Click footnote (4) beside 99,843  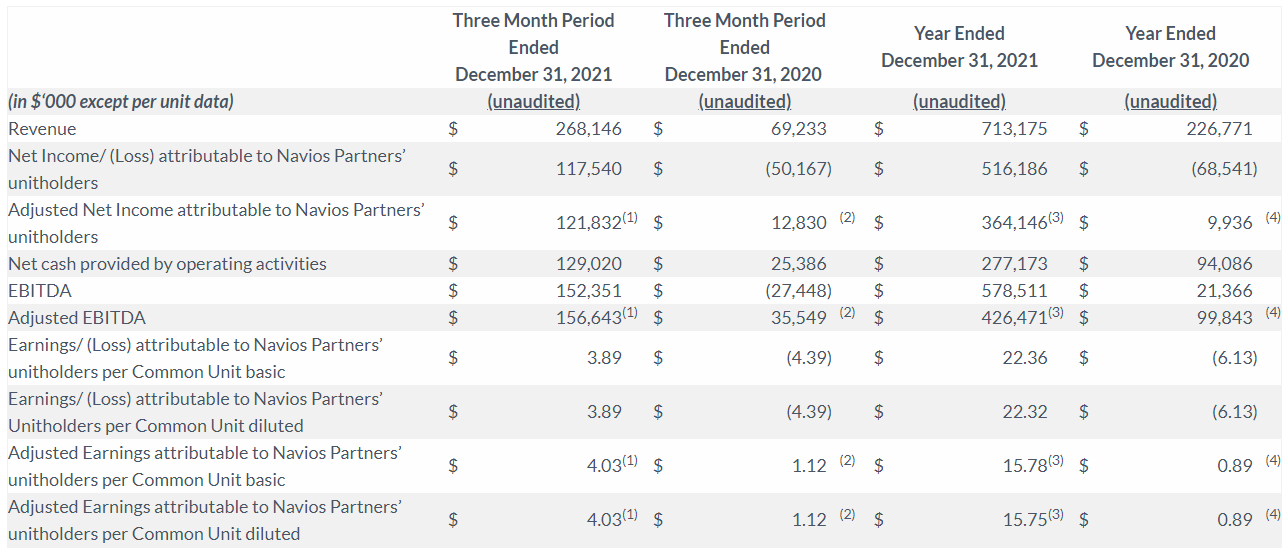[1272, 312]
